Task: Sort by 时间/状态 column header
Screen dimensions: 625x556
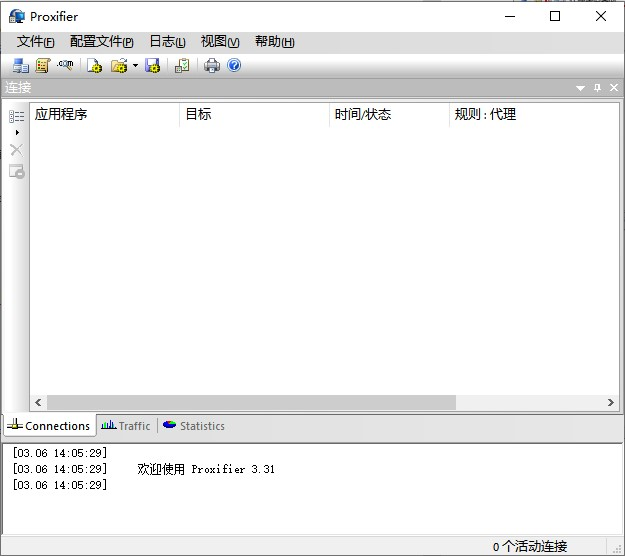Action: [x=389, y=114]
